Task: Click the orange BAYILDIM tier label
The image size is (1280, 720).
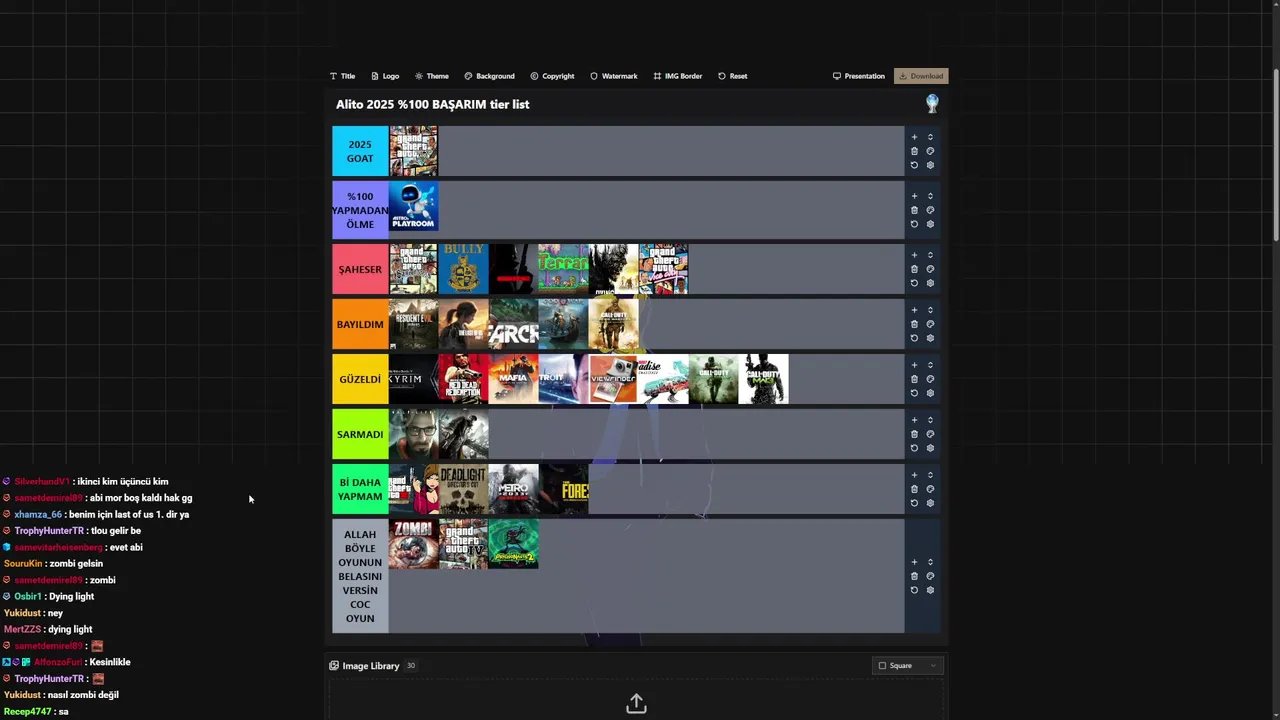Action: click(360, 324)
